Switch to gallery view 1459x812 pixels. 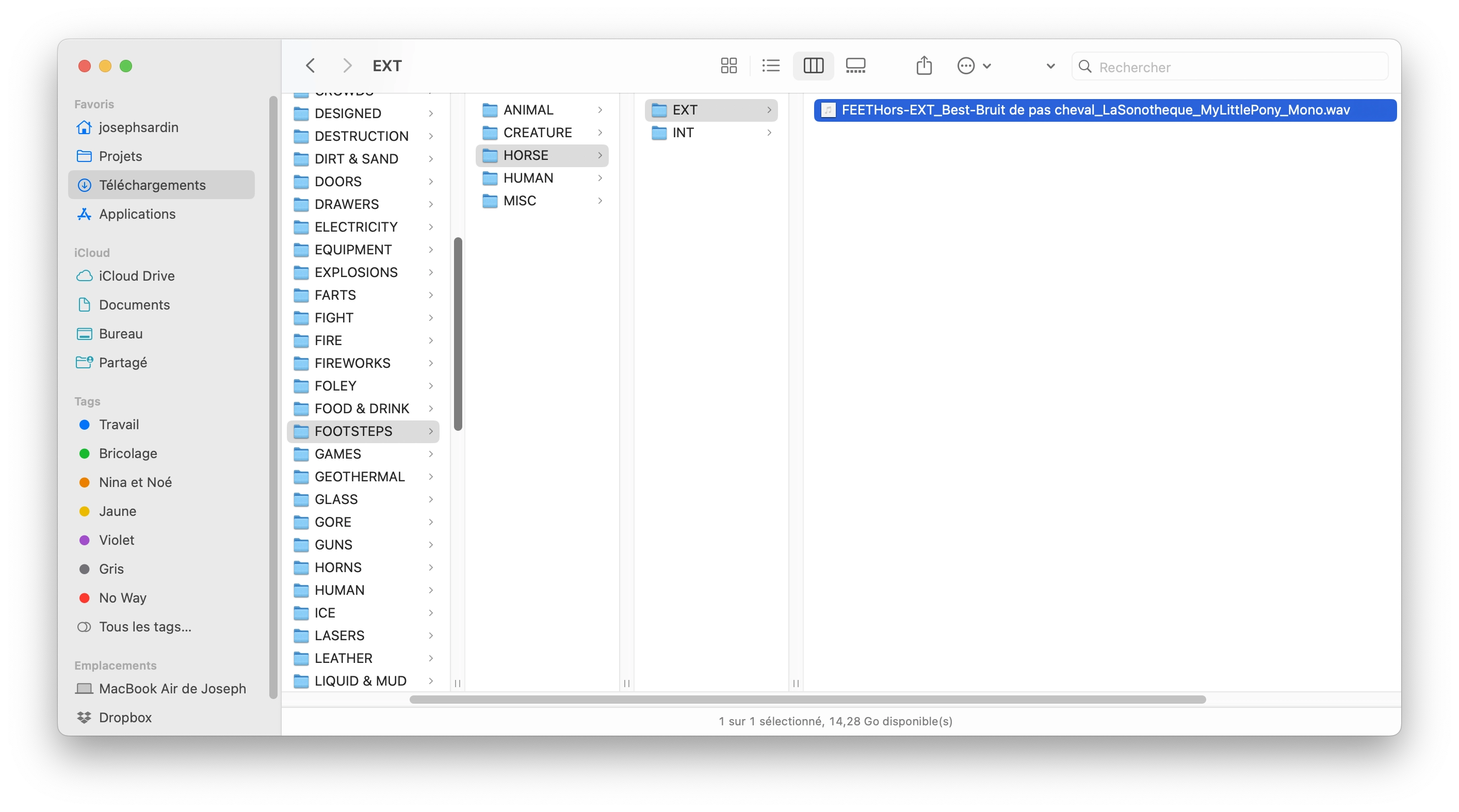tap(855, 66)
